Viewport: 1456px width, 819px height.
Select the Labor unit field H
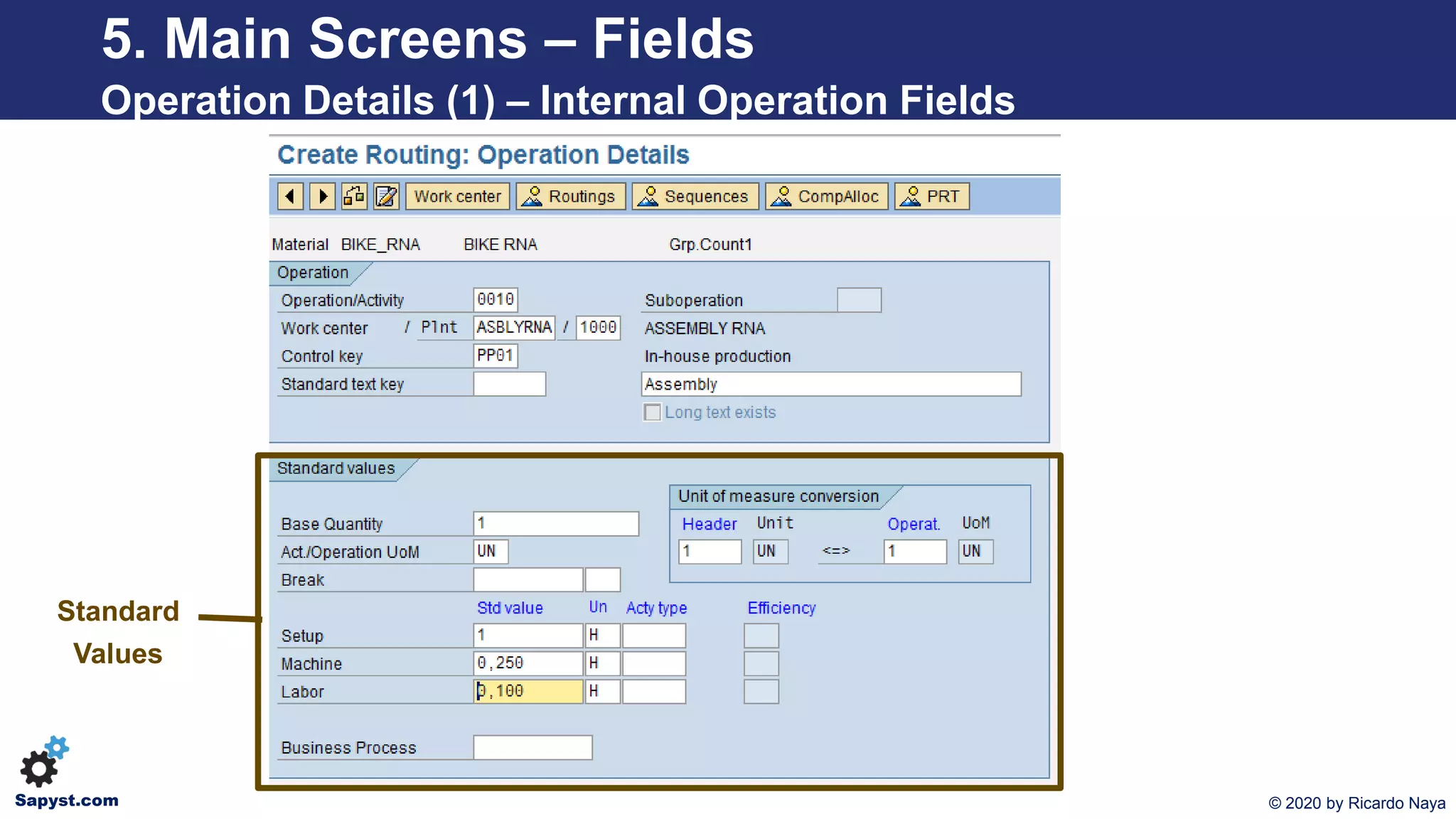pyautogui.click(x=603, y=691)
